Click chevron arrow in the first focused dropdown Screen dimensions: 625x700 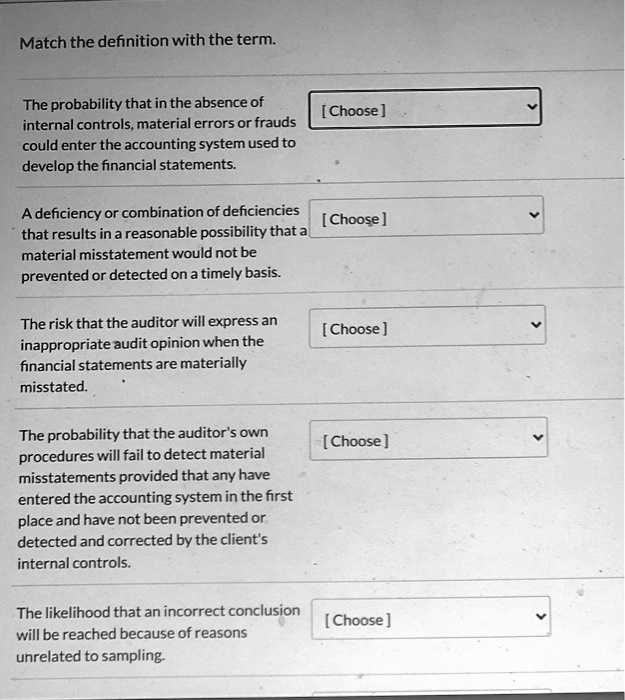532,107
